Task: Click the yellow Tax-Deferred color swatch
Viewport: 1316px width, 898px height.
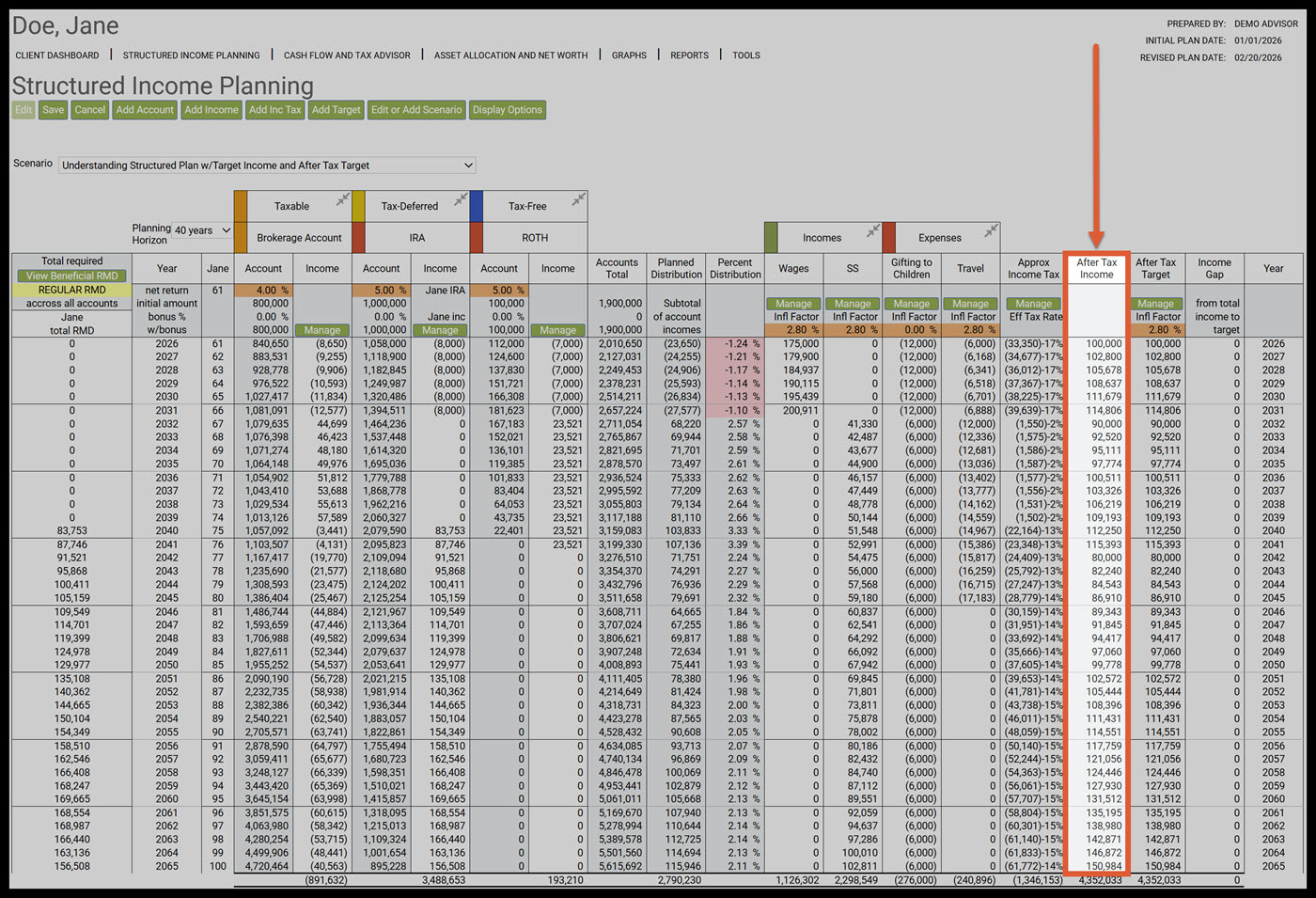Action: point(358,206)
